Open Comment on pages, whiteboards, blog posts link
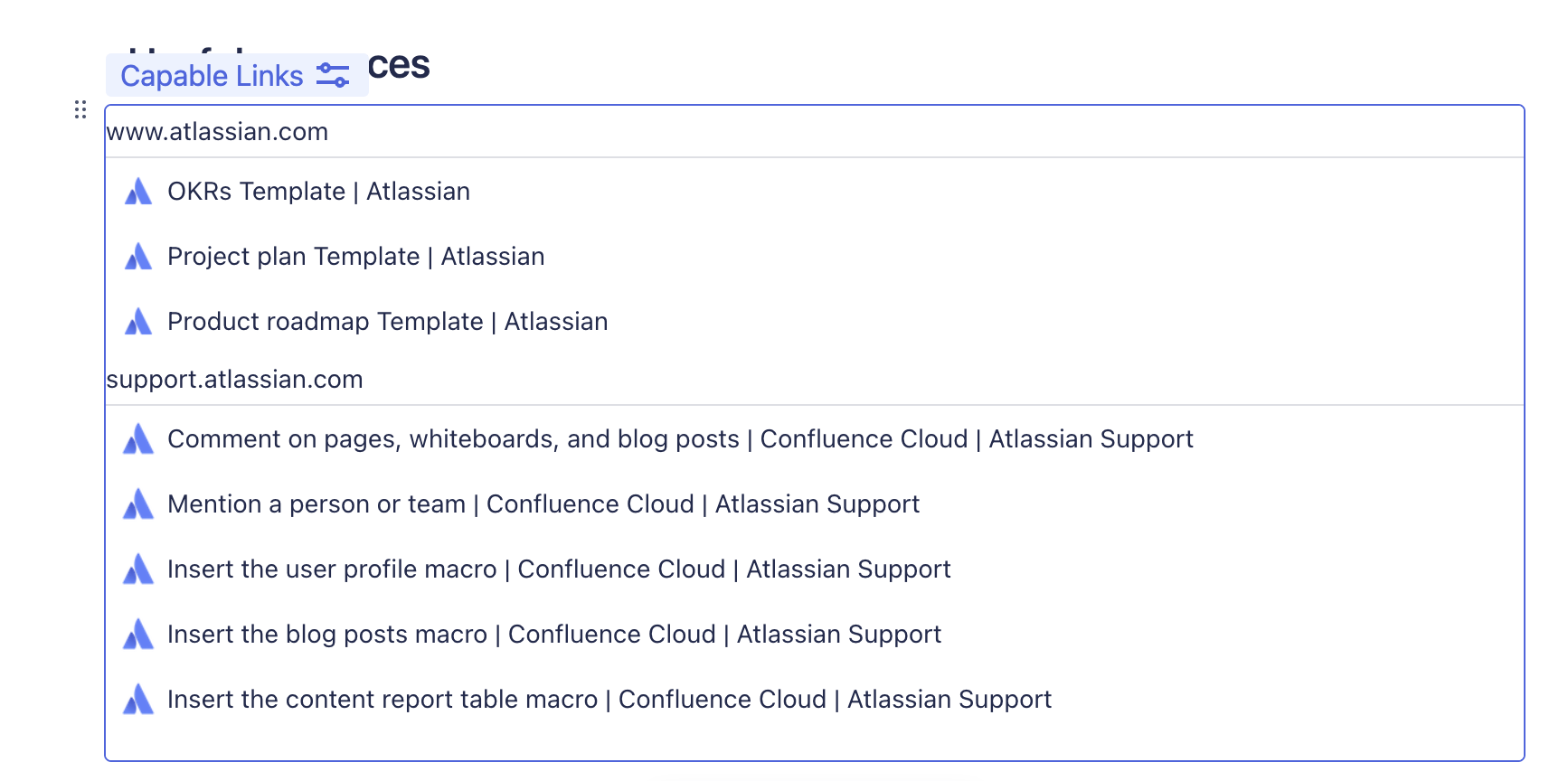 point(680,439)
